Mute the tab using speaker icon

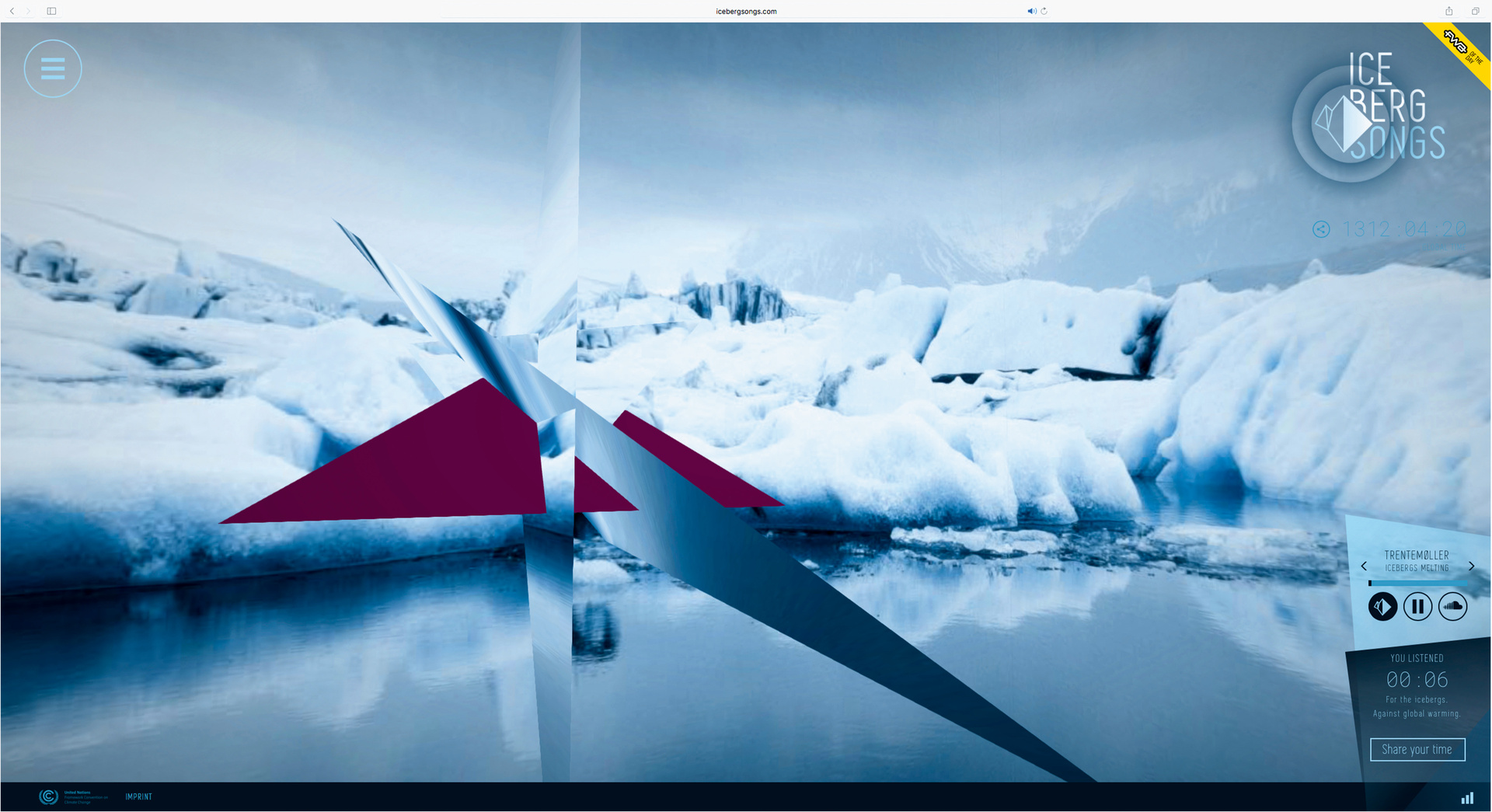pyautogui.click(x=1031, y=11)
